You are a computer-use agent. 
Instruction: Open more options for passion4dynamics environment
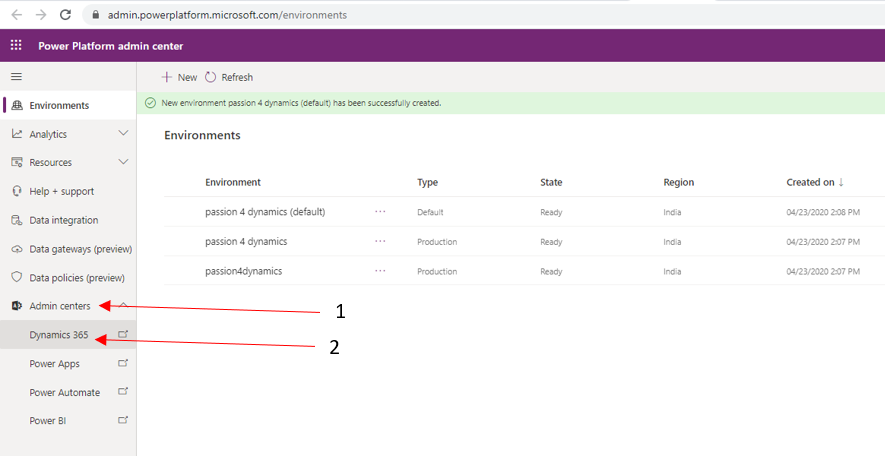380,271
